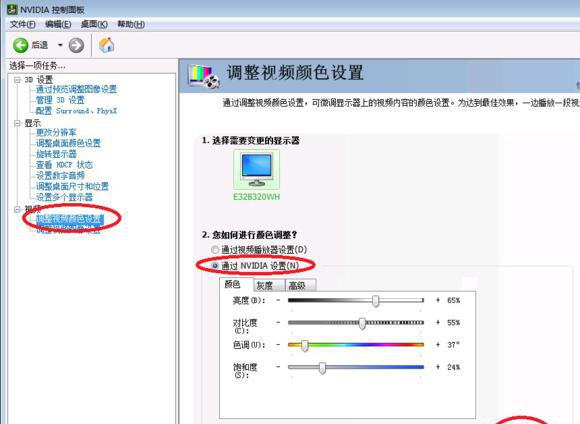Open 调整桌面尺寸和位置 link
Viewport: 580px width, 424px height.
72,186
